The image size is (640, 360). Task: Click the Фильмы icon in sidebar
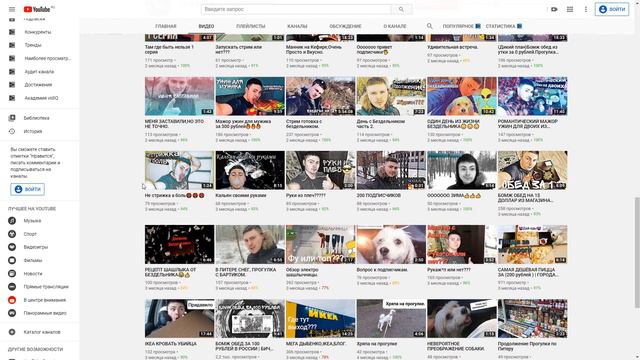coord(12,260)
